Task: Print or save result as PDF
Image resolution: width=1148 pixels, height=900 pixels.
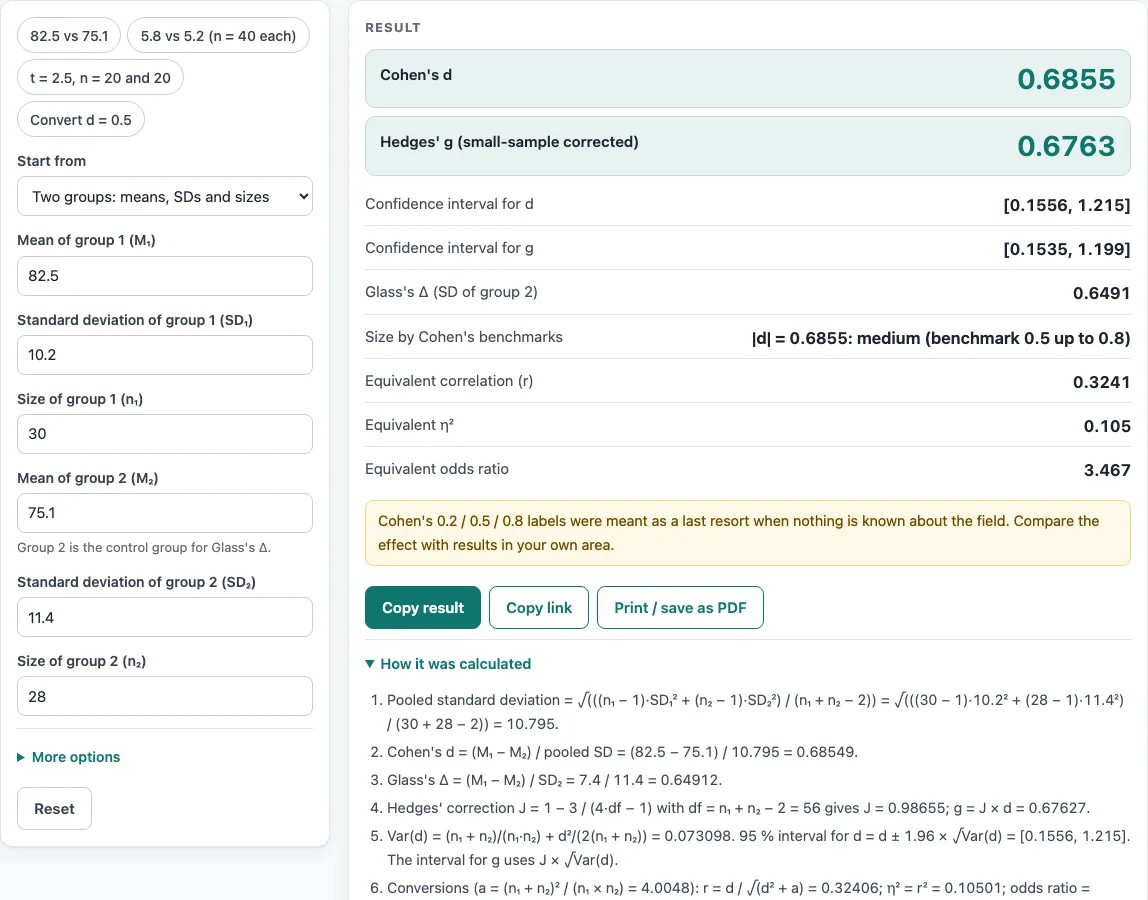Action: (680, 608)
